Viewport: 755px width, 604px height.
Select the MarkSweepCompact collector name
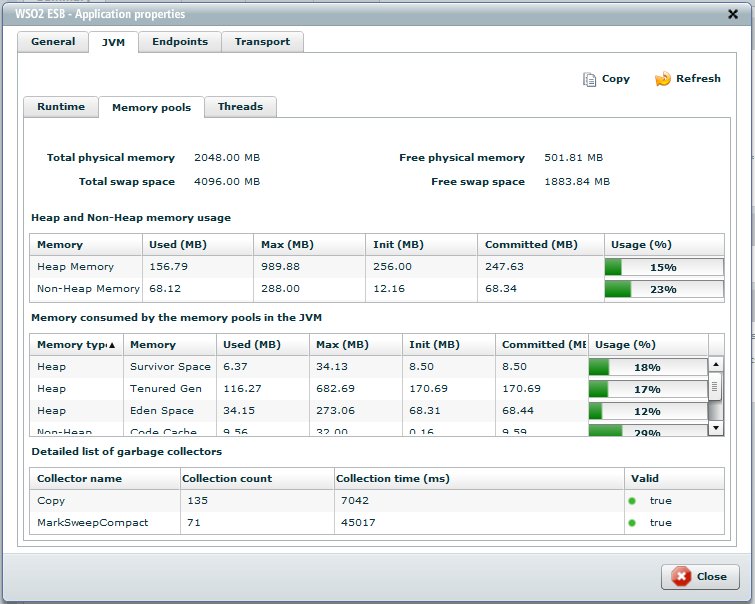92,523
